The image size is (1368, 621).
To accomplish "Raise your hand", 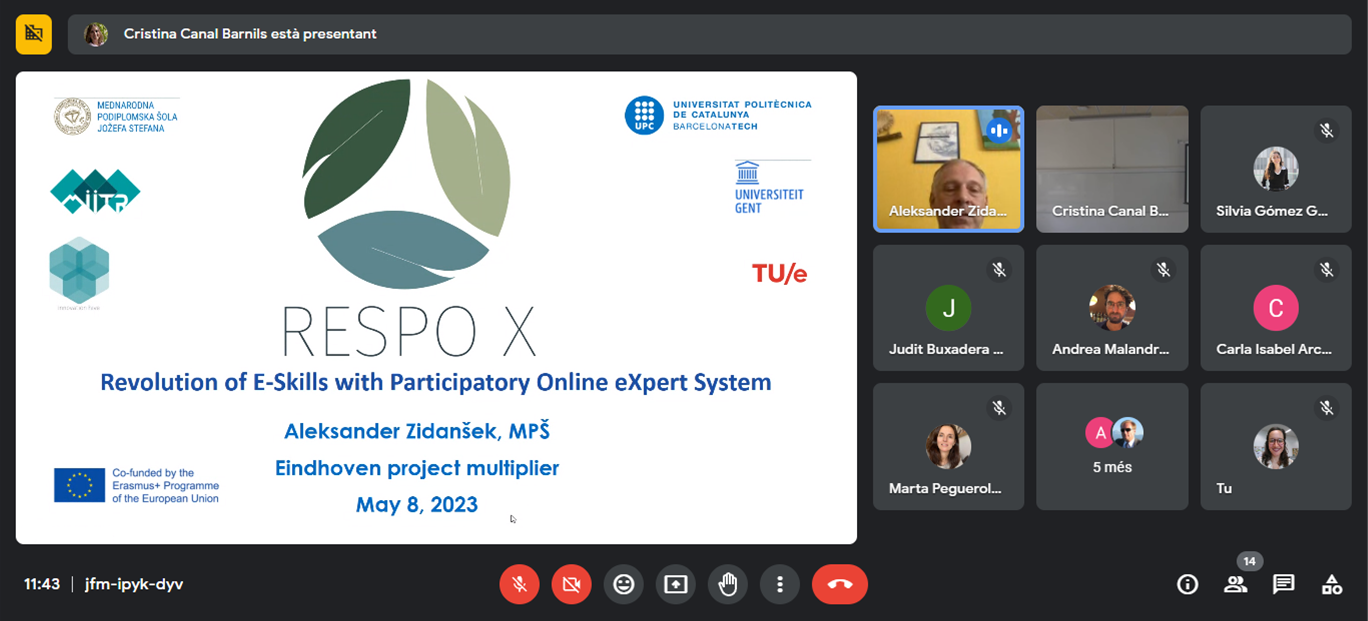I will 728,584.
